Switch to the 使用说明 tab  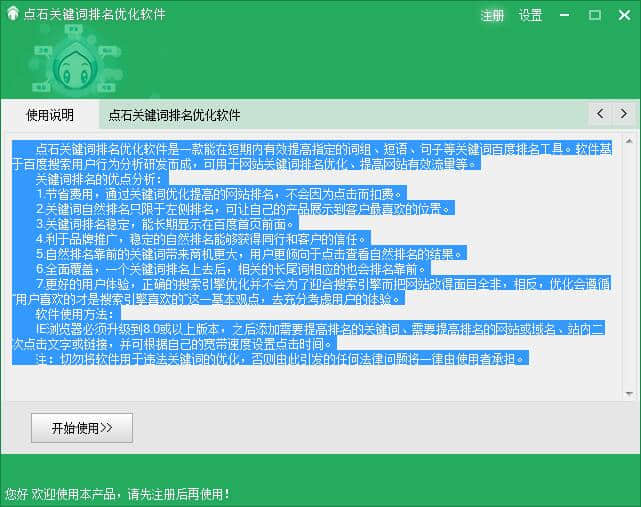(x=50, y=114)
